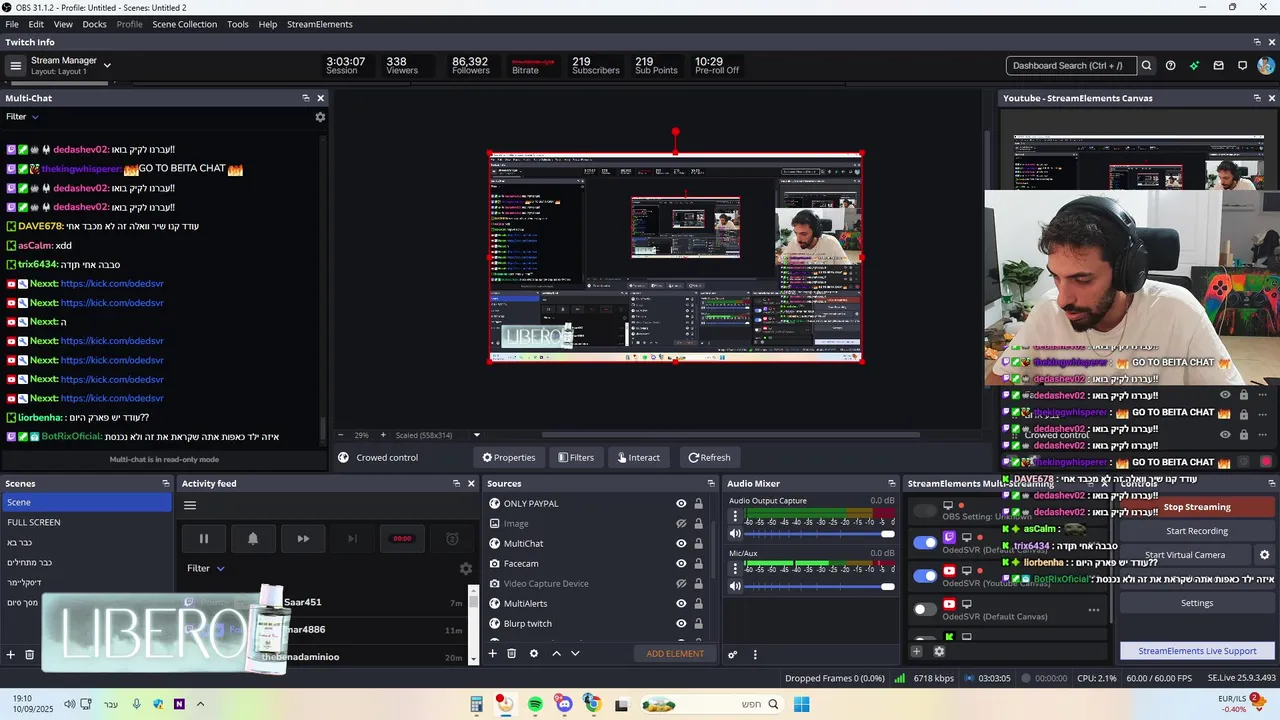
Task: Show hidden icons in system tray
Action: (x=200, y=704)
